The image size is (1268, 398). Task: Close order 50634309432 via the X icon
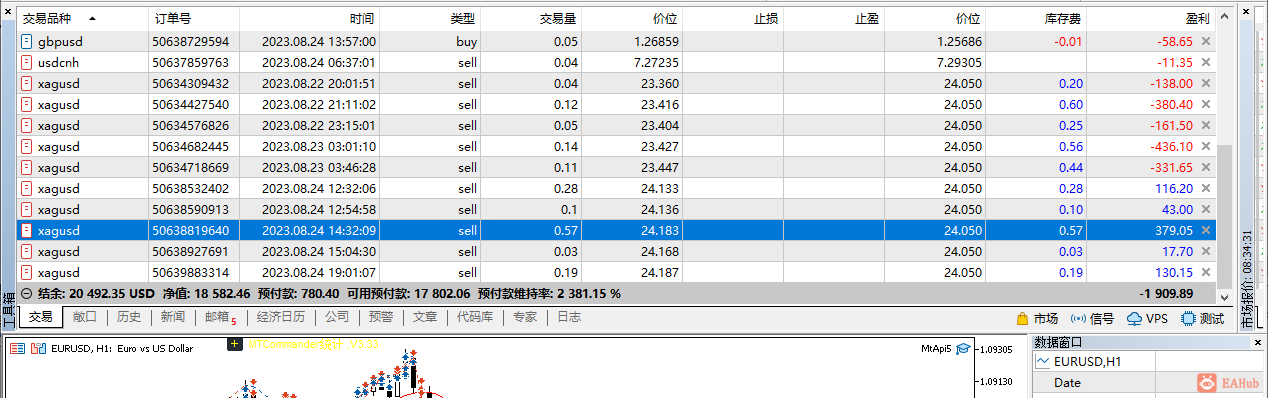coord(1205,83)
